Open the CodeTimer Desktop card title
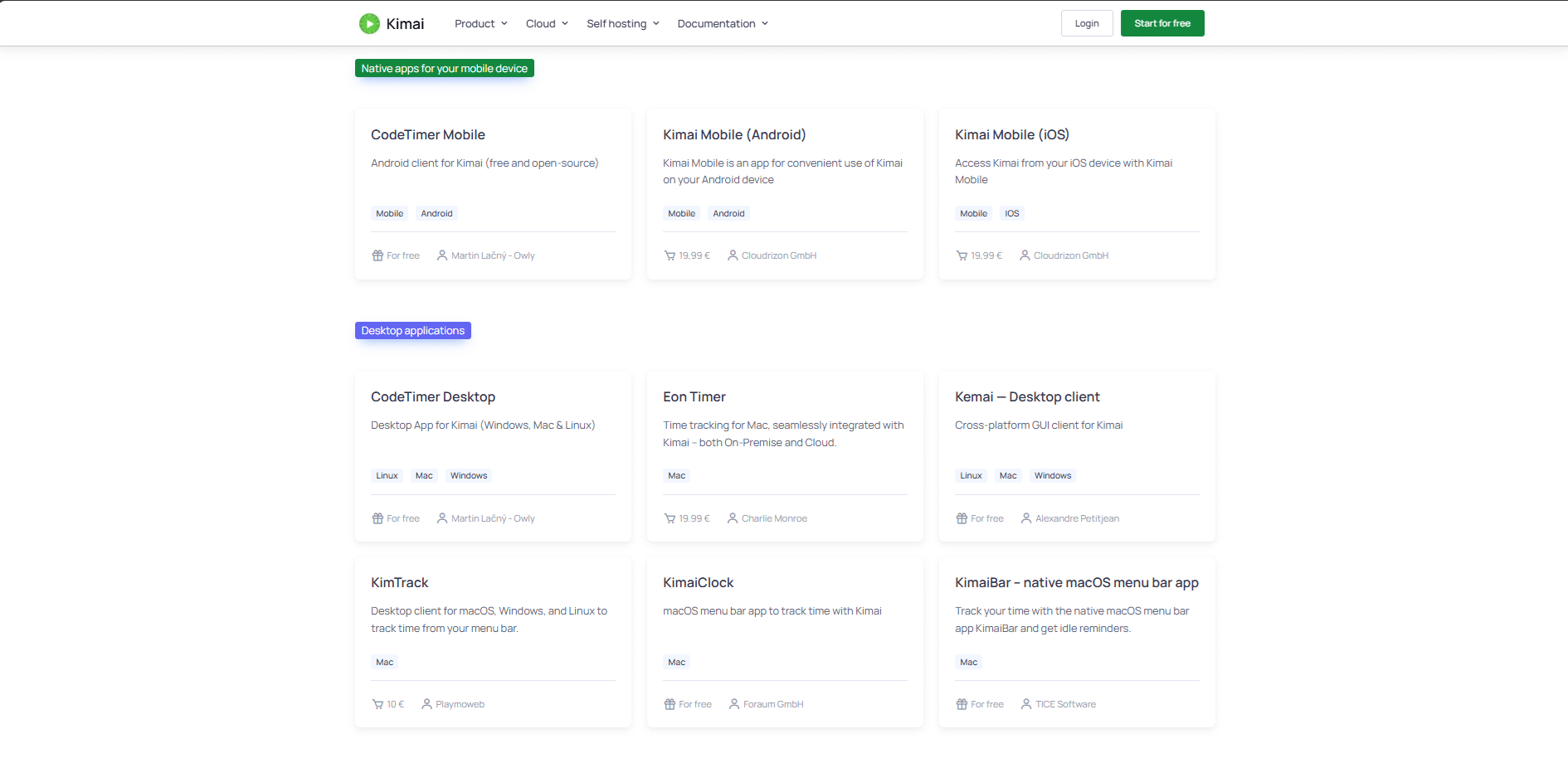This screenshot has width=1568, height=763. coord(433,397)
